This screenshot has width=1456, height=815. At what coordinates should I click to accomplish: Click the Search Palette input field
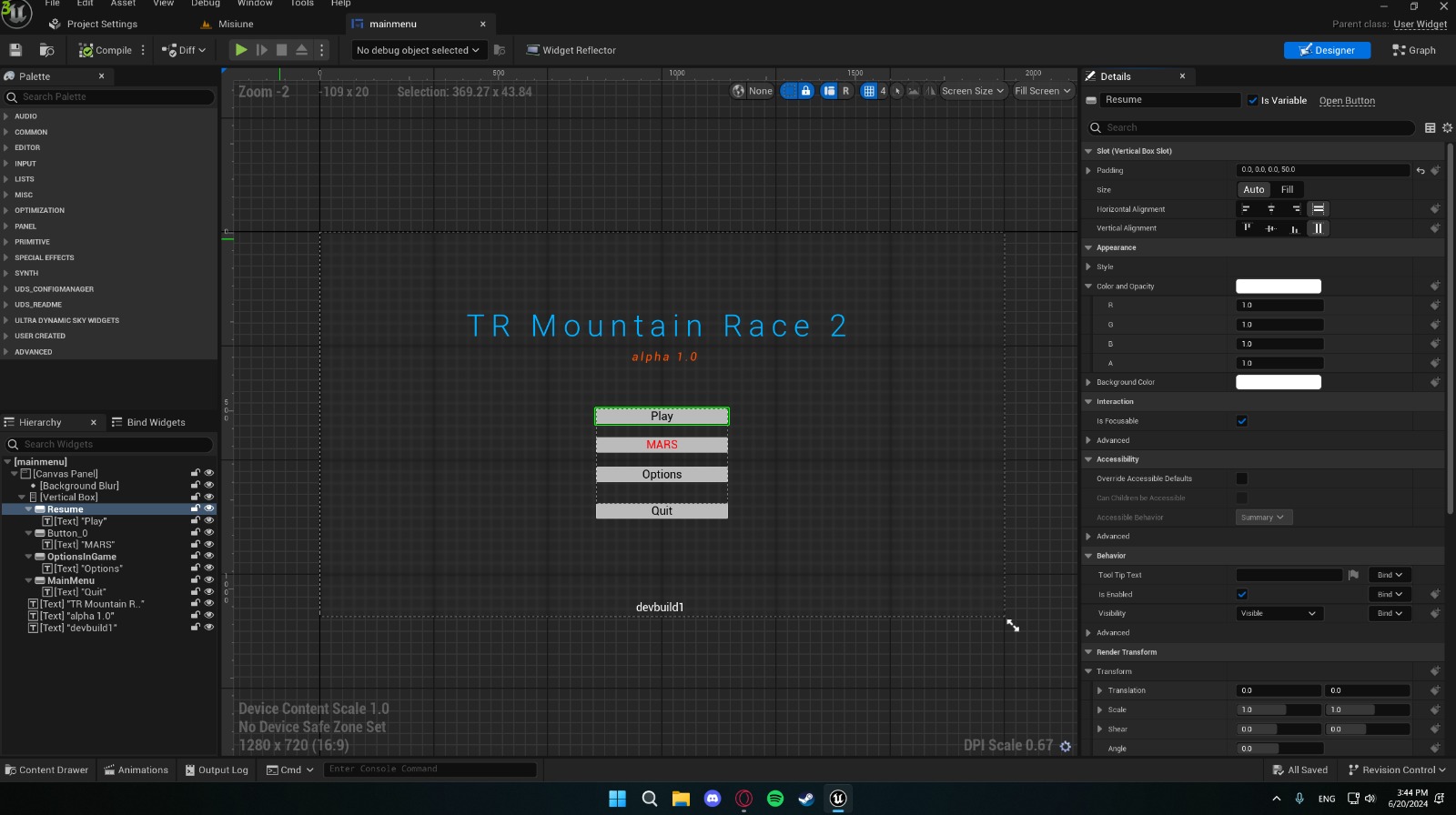pos(110,96)
